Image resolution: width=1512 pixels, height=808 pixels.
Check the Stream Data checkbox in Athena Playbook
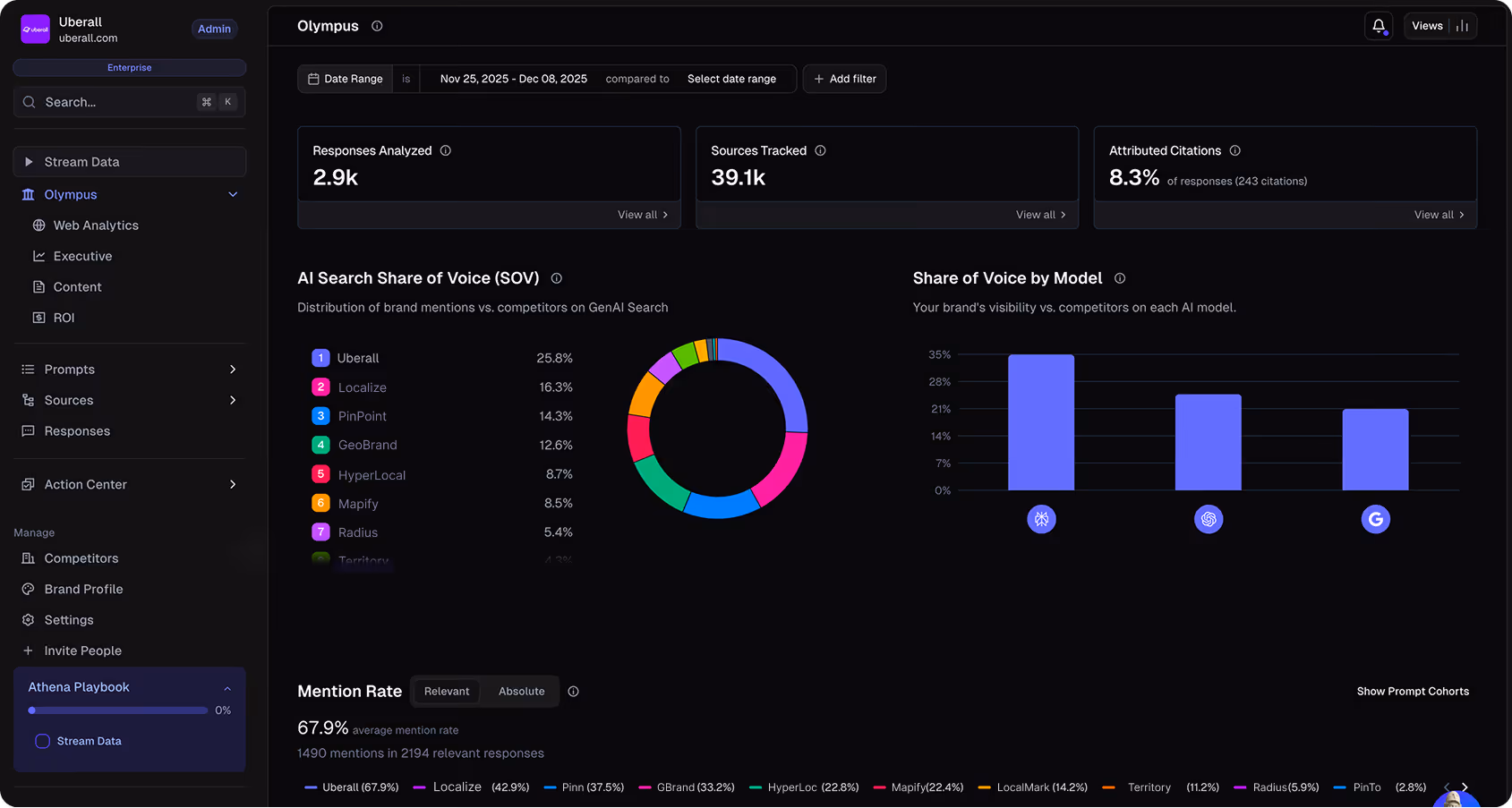42,741
